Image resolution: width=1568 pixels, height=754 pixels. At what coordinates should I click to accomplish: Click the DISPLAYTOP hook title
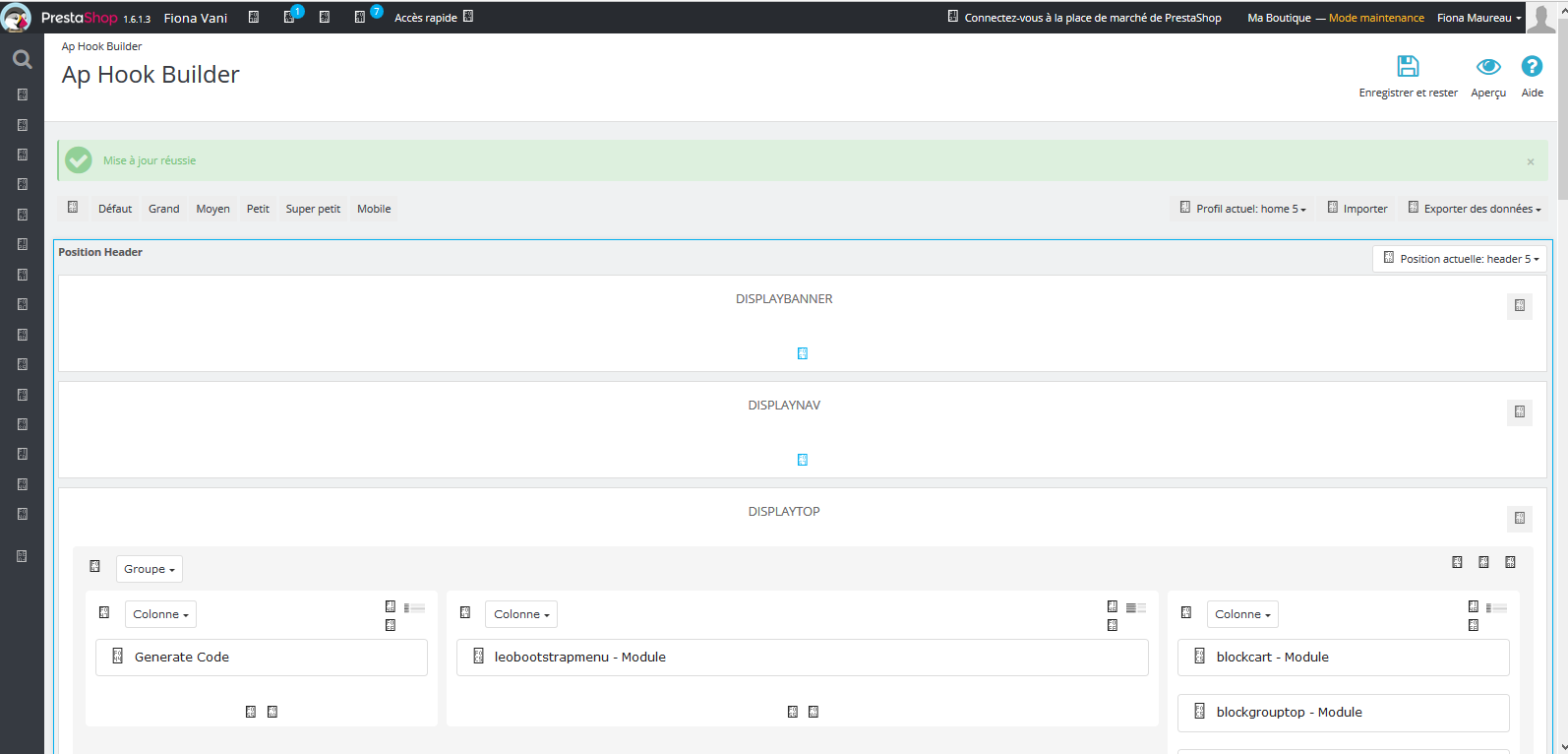coord(784,512)
